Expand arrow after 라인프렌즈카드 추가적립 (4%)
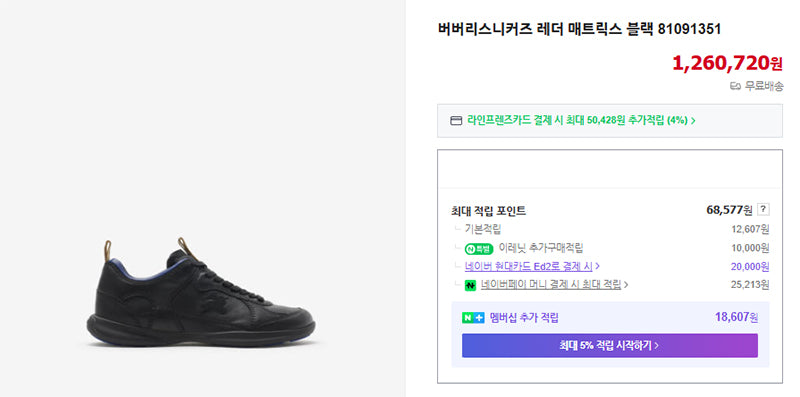Screen dimensions: 800x397 pyautogui.click(x=693, y=121)
